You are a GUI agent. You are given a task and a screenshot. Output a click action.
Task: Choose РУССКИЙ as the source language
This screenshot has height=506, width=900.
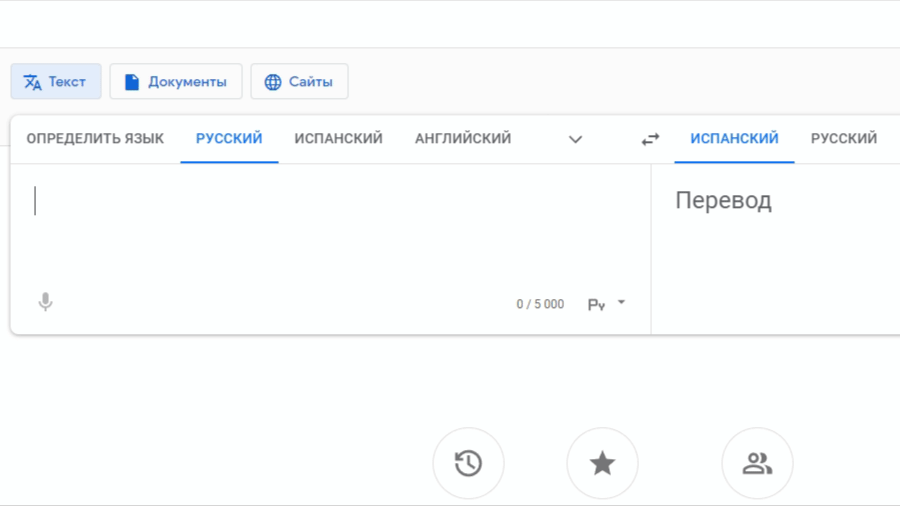point(229,138)
